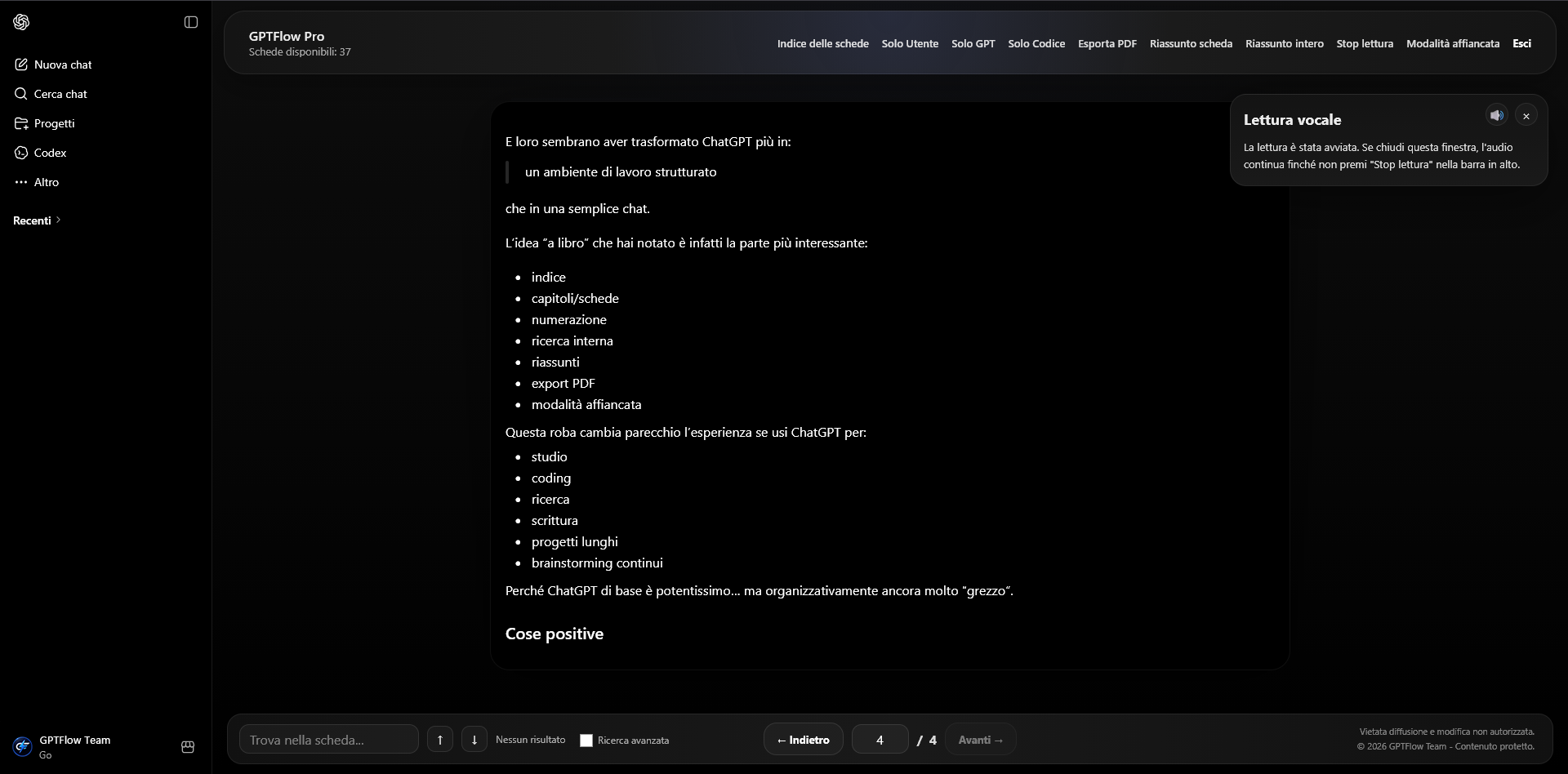Click the 'modalità affiancata' list item
The height and width of the screenshot is (774, 1568).
[x=586, y=405]
